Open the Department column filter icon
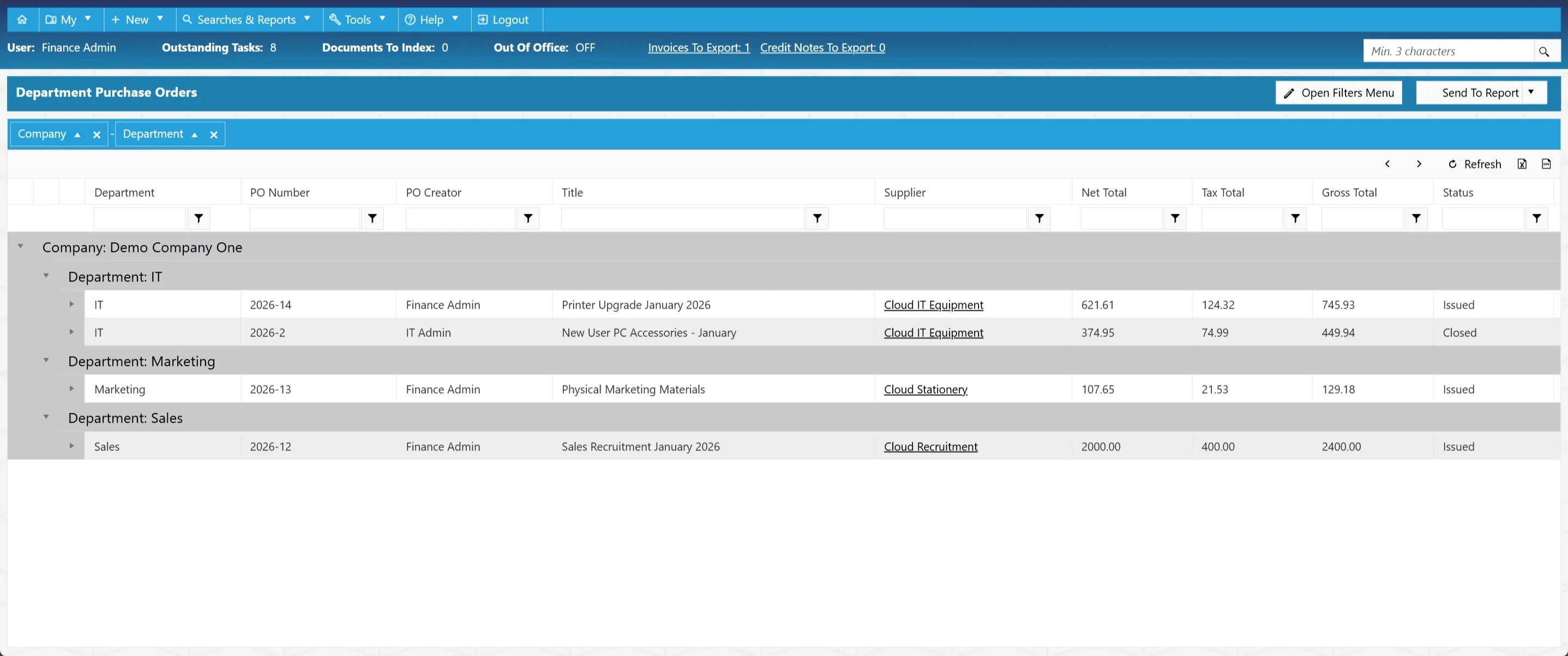 point(199,218)
